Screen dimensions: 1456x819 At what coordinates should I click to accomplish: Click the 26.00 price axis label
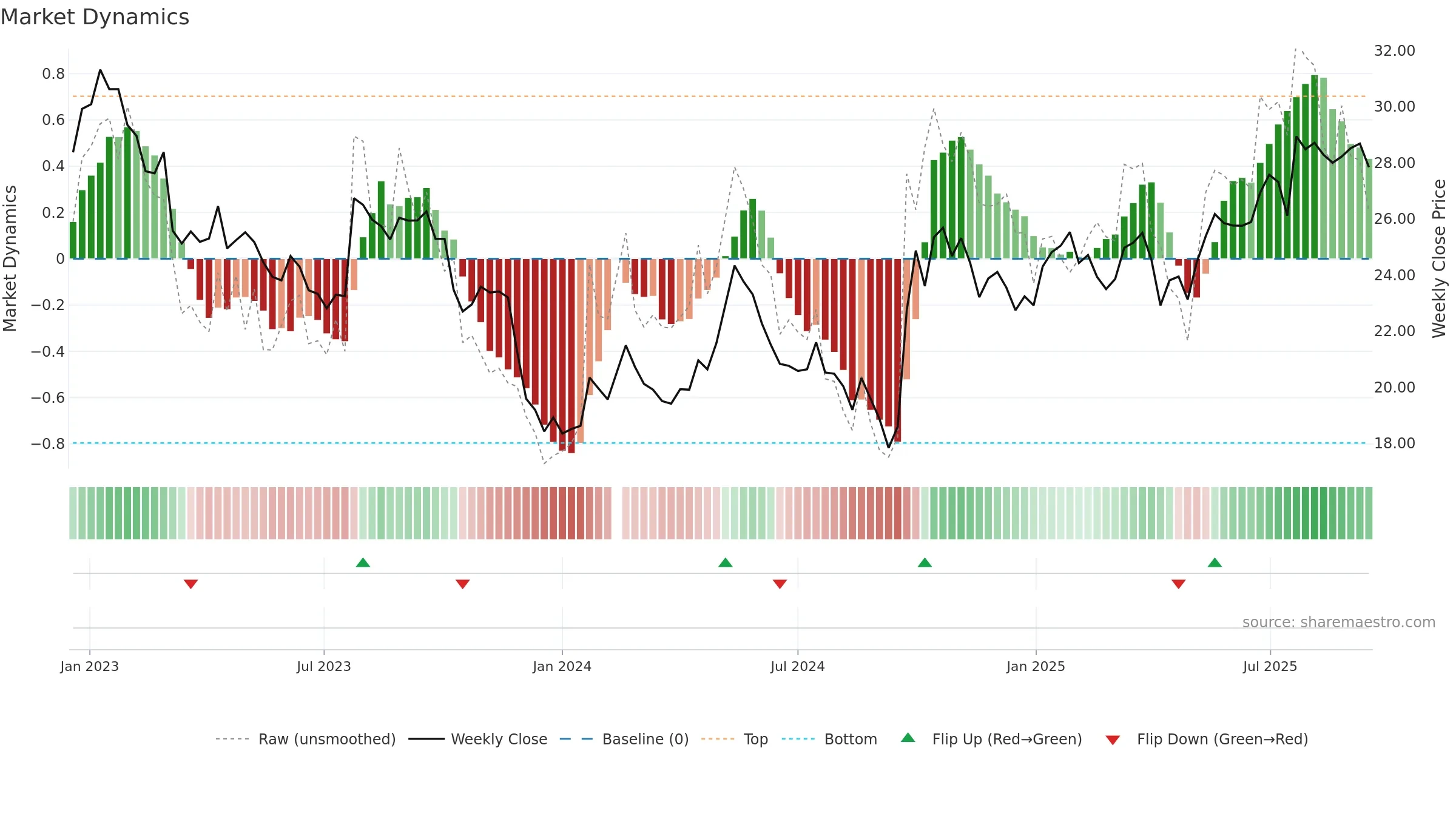click(x=1395, y=219)
